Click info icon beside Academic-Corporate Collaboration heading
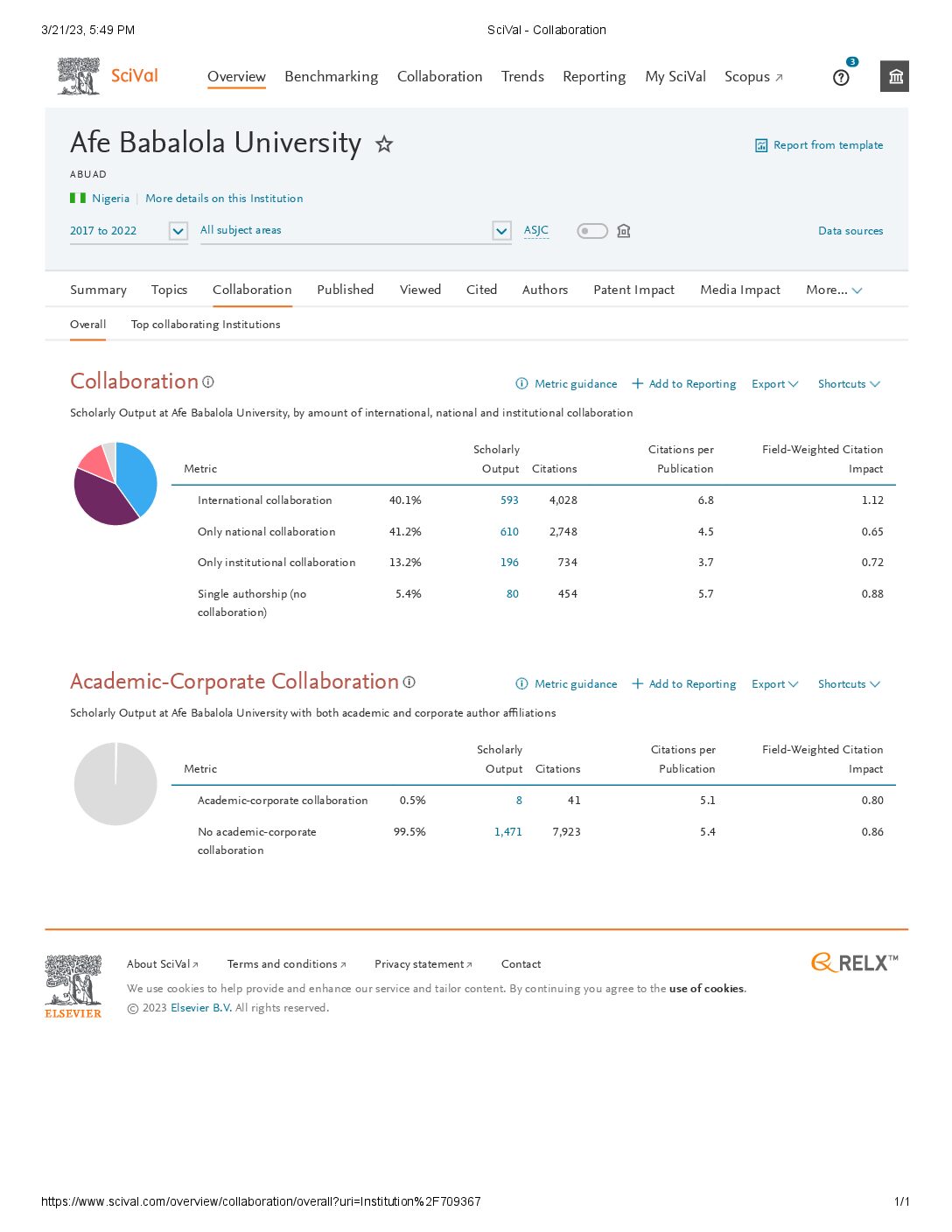952x1232 pixels. pyautogui.click(x=409, y=682)
